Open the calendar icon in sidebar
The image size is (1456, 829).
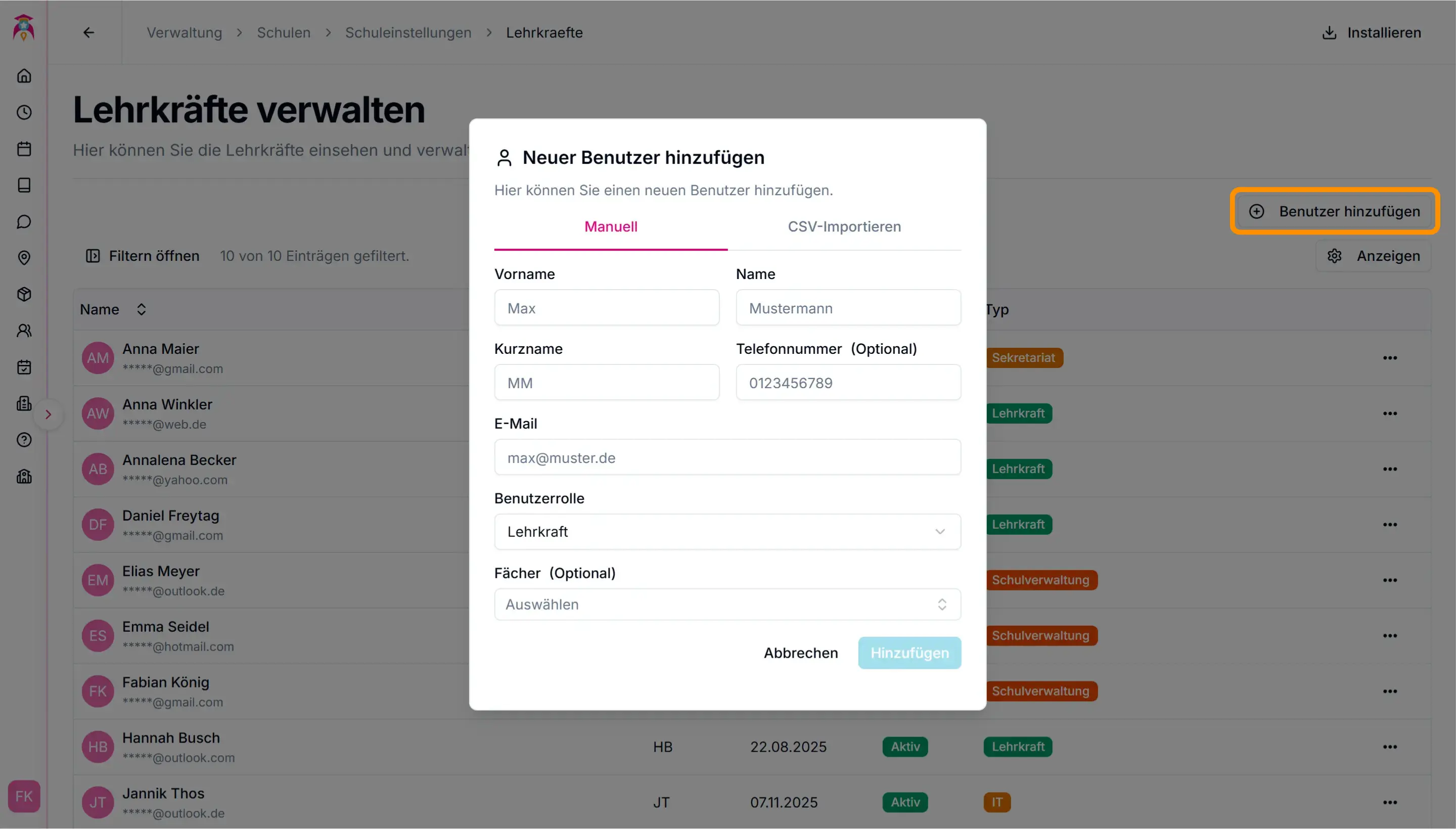(24, 149)
